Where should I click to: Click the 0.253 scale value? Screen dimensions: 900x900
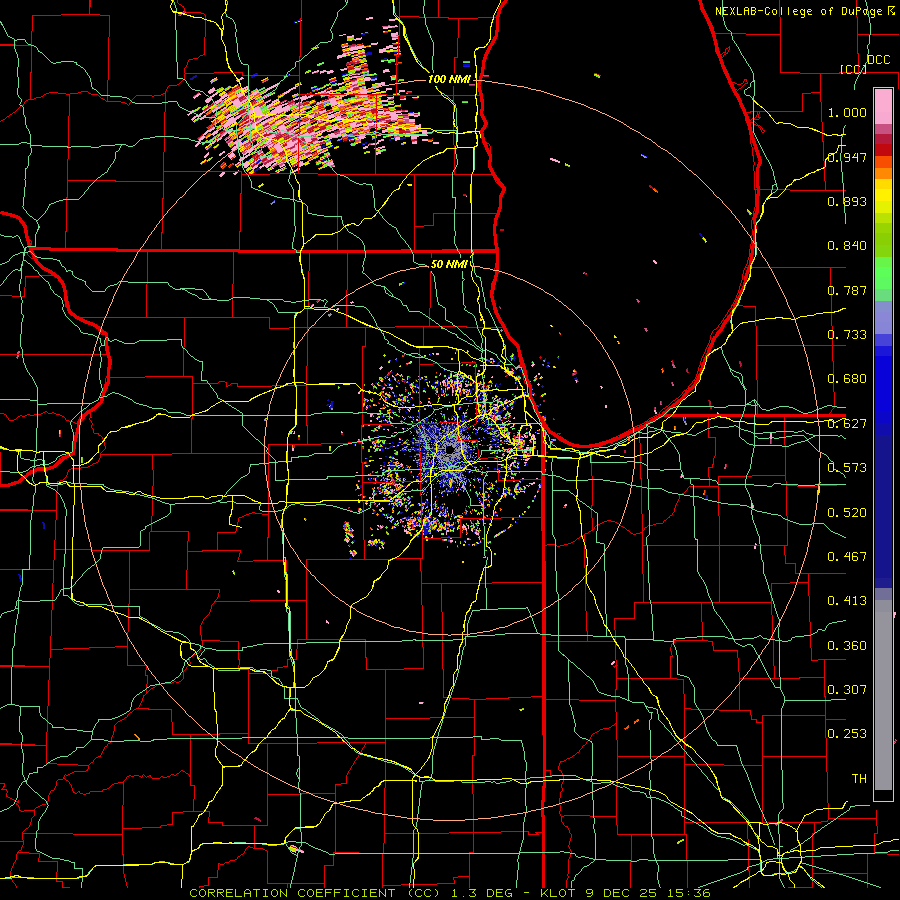tap(847, 734)
